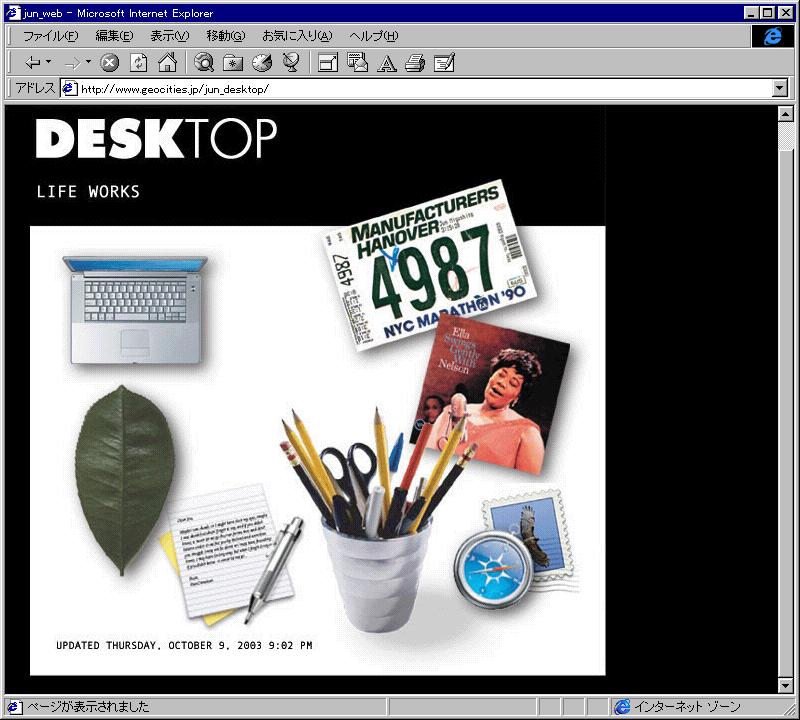Open the Search toolbar icon
This screenshot has width=800, height=720.
pos(204,63)
